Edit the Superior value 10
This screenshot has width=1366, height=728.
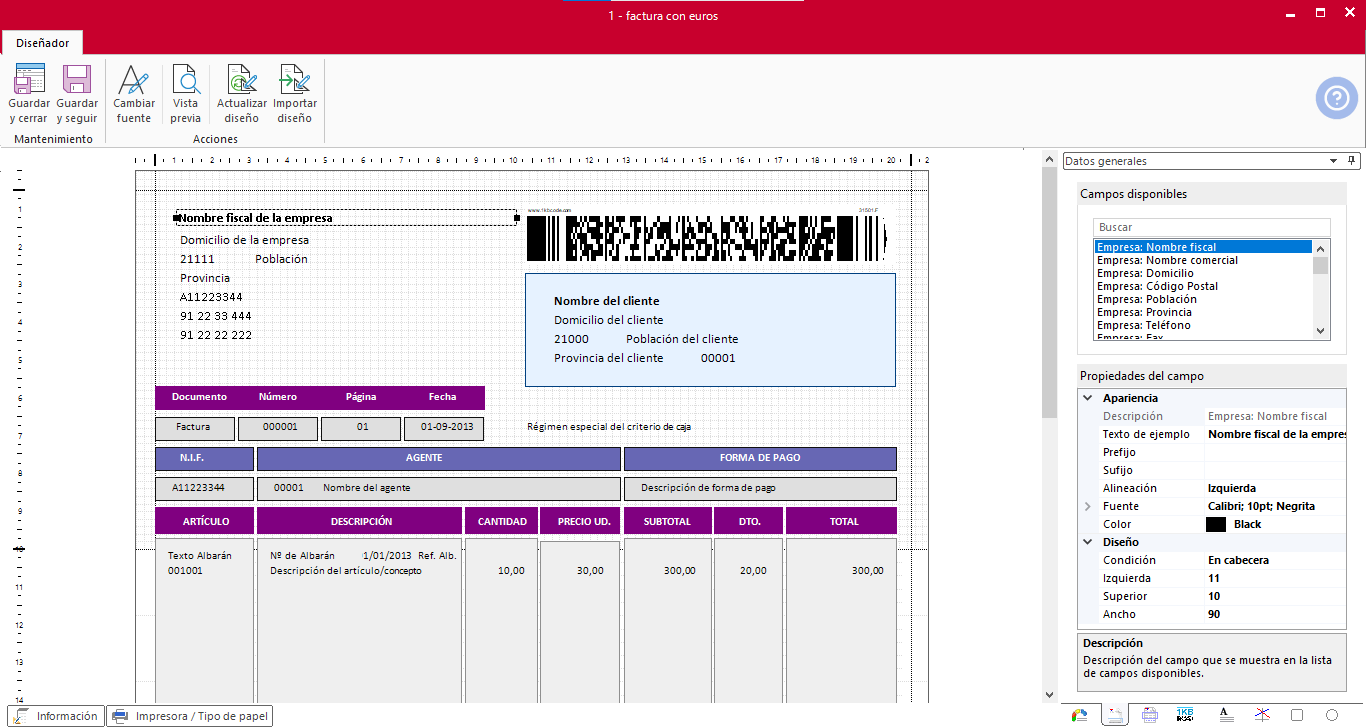(1275, 596)
